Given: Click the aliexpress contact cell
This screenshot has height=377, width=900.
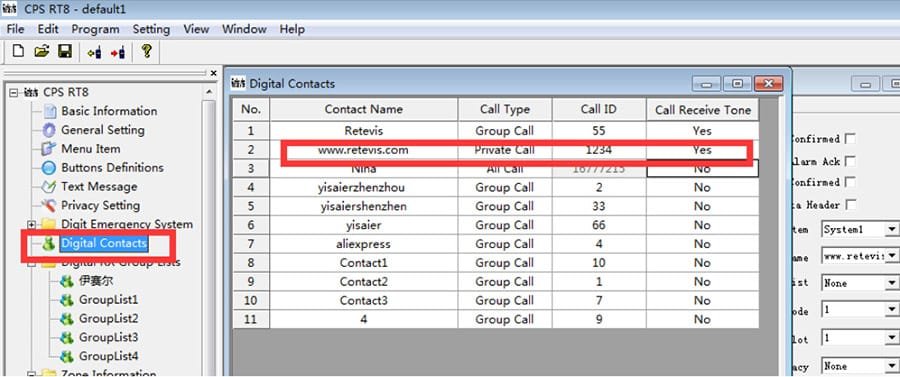Looking at the screenshot, I should coord(364,244).
